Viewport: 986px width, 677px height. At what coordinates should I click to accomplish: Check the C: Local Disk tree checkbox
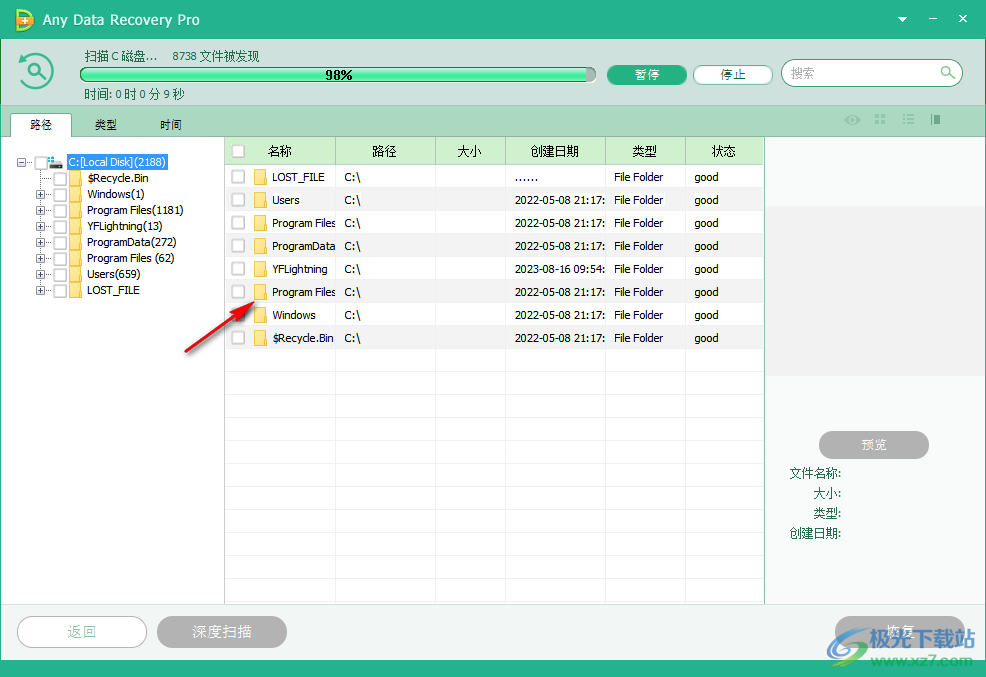point(41,163)
